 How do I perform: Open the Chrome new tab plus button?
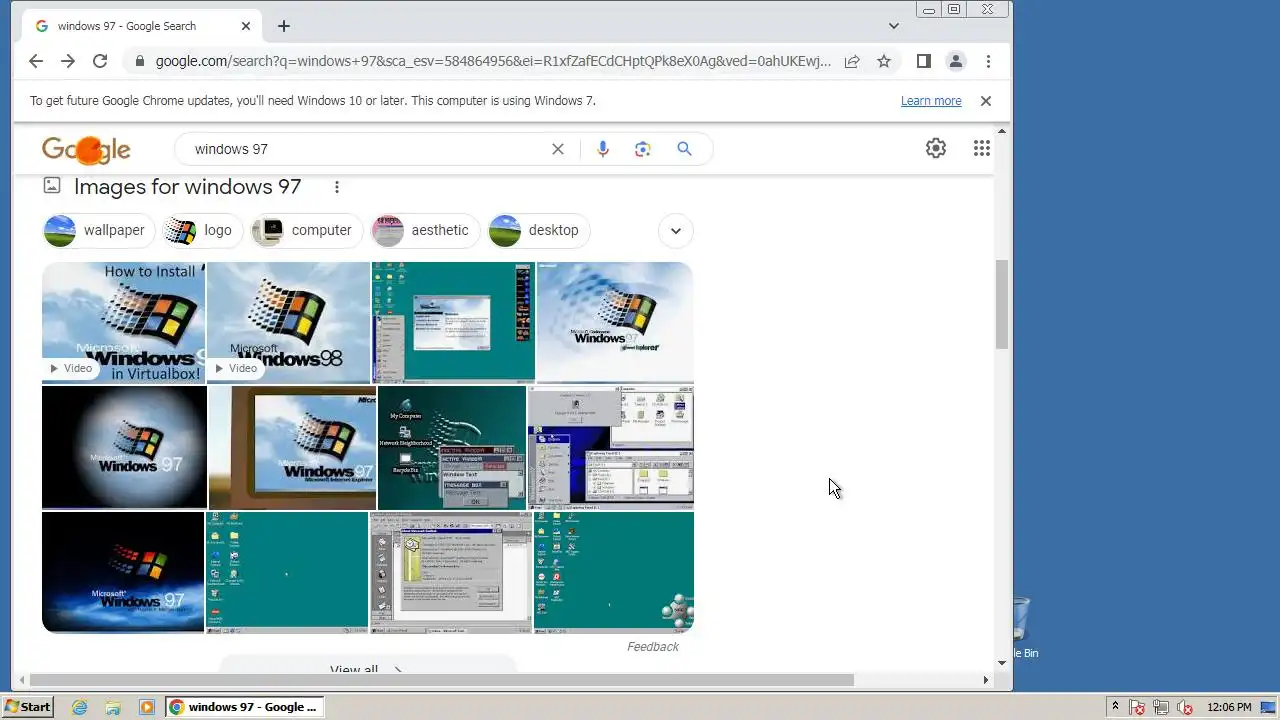point(284,26)
